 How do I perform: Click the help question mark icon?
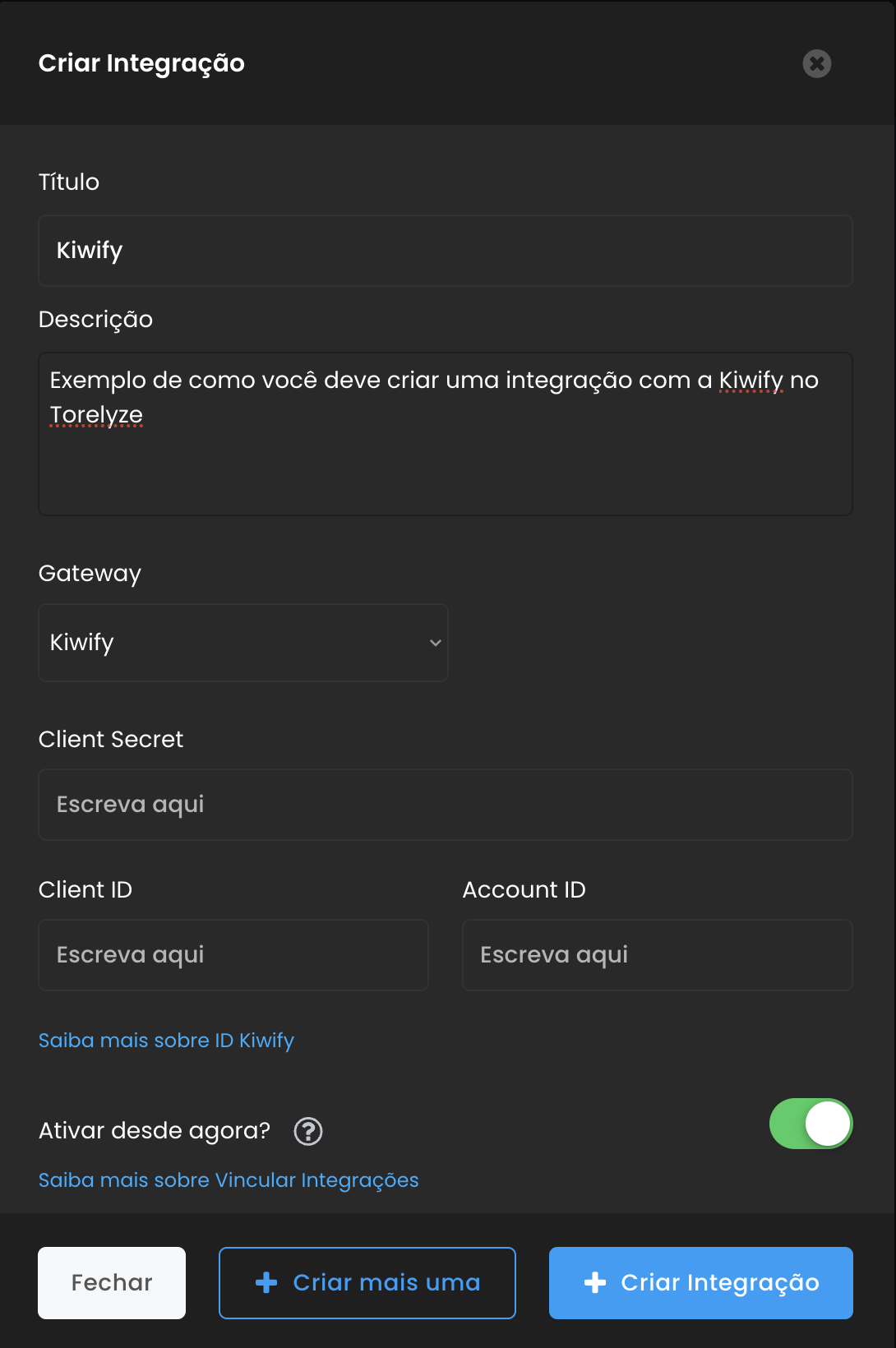point(308,1131)
